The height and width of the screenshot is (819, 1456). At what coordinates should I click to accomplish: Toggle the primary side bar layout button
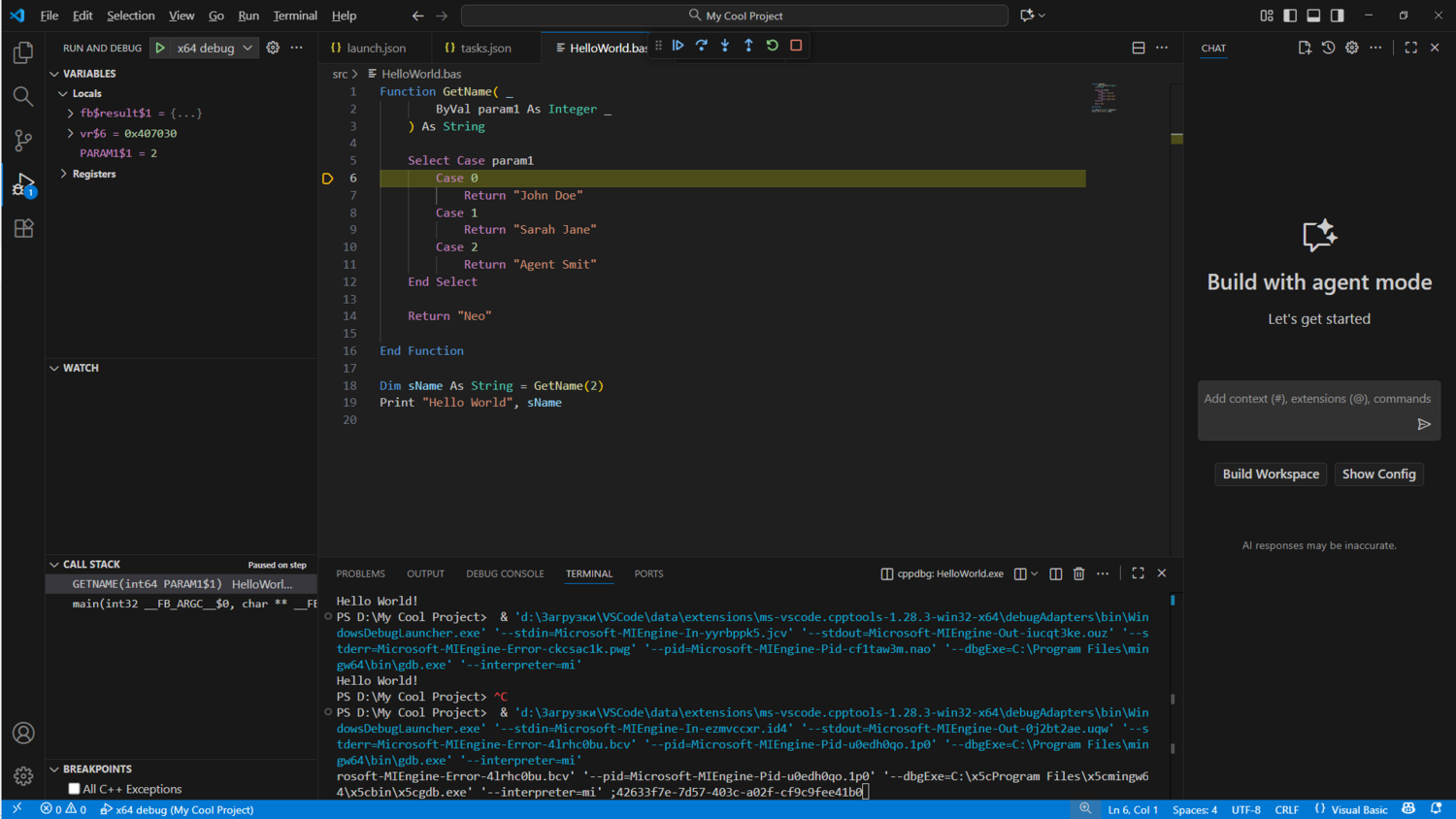pos(1290,16)
